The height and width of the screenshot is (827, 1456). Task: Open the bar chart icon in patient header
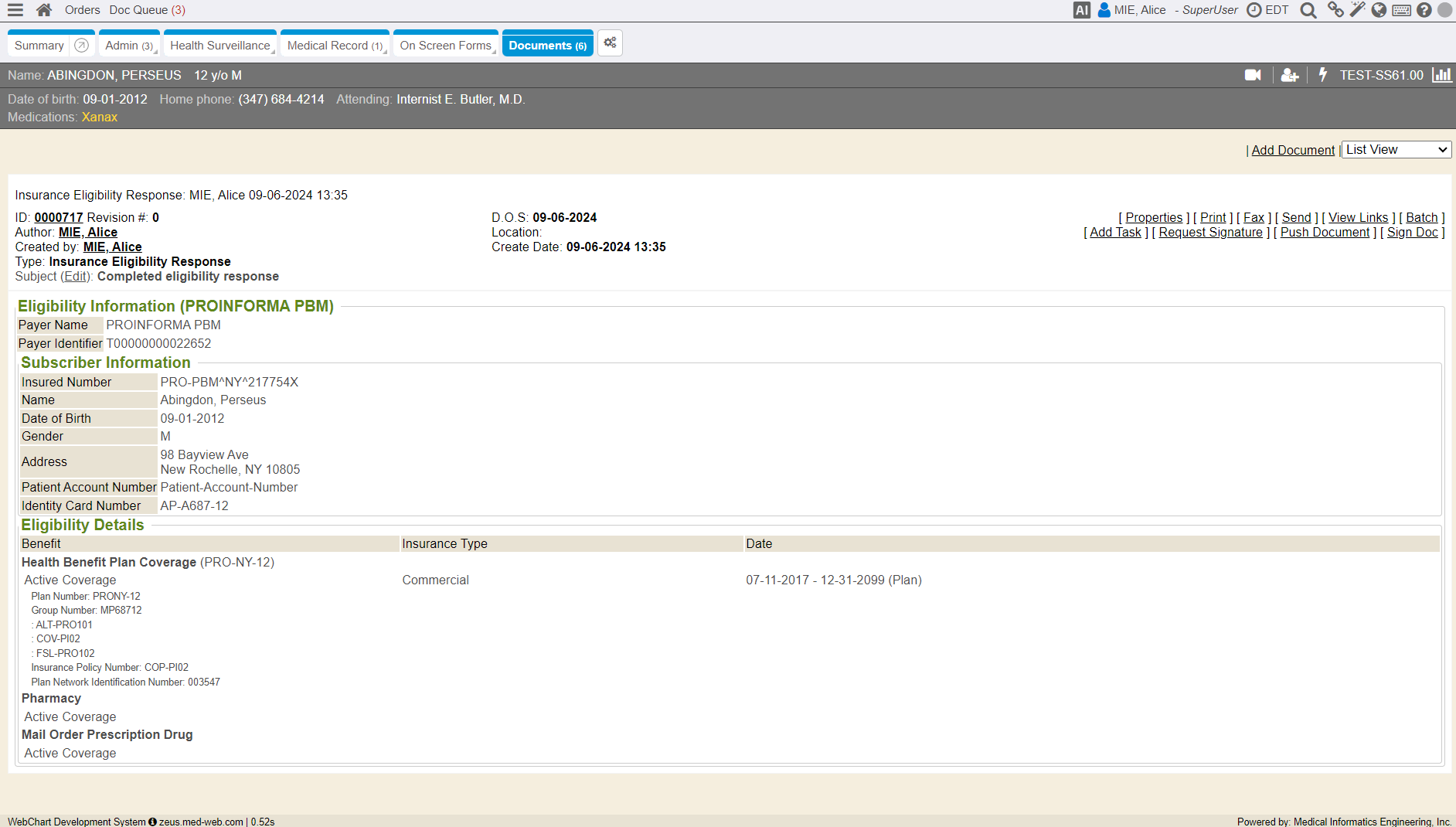click(x=1441, y=75)
